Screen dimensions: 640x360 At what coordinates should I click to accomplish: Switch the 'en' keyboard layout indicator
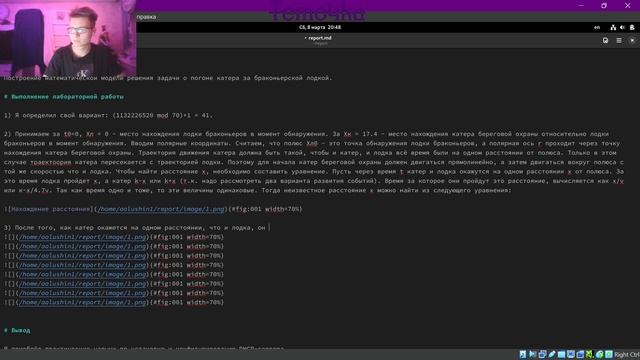pyautogui.click(x=597, y=27)
